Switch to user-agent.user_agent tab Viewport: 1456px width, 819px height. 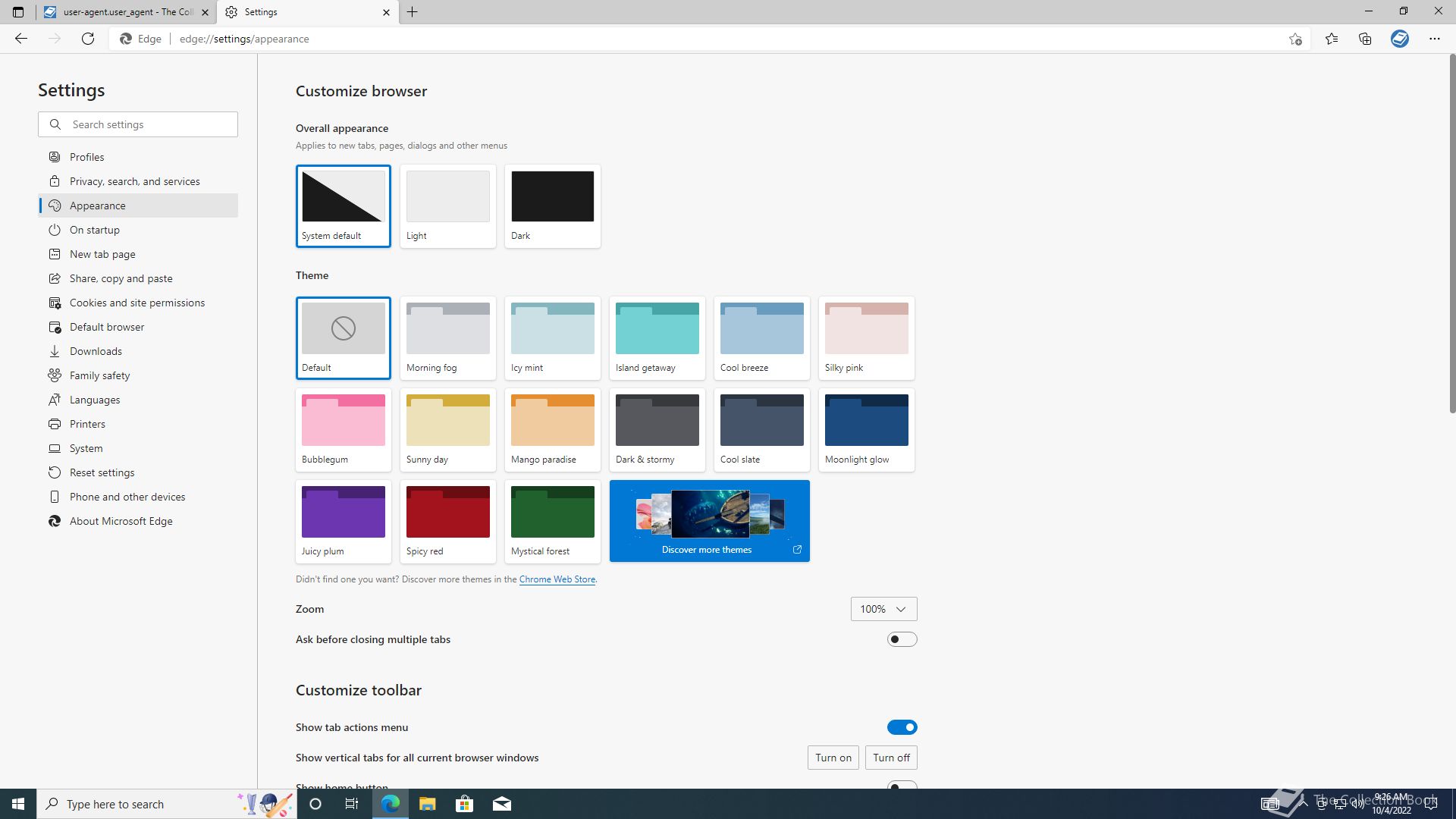pyautogui.click(x=126, y=12)
